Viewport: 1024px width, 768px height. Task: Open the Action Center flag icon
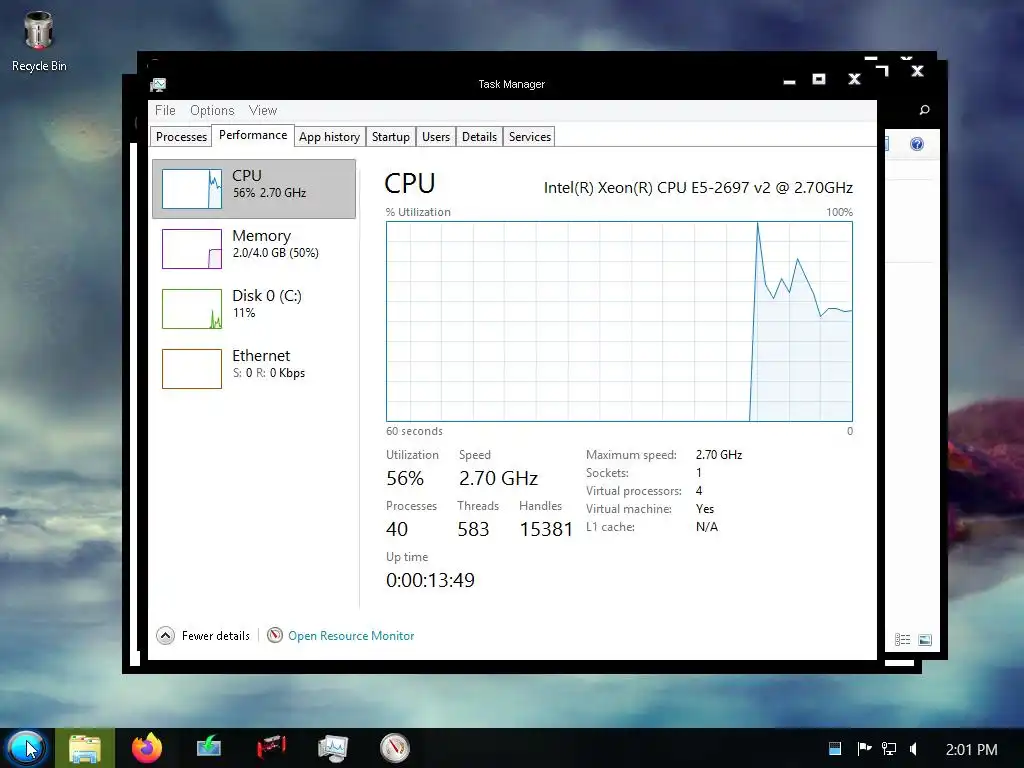864,749
